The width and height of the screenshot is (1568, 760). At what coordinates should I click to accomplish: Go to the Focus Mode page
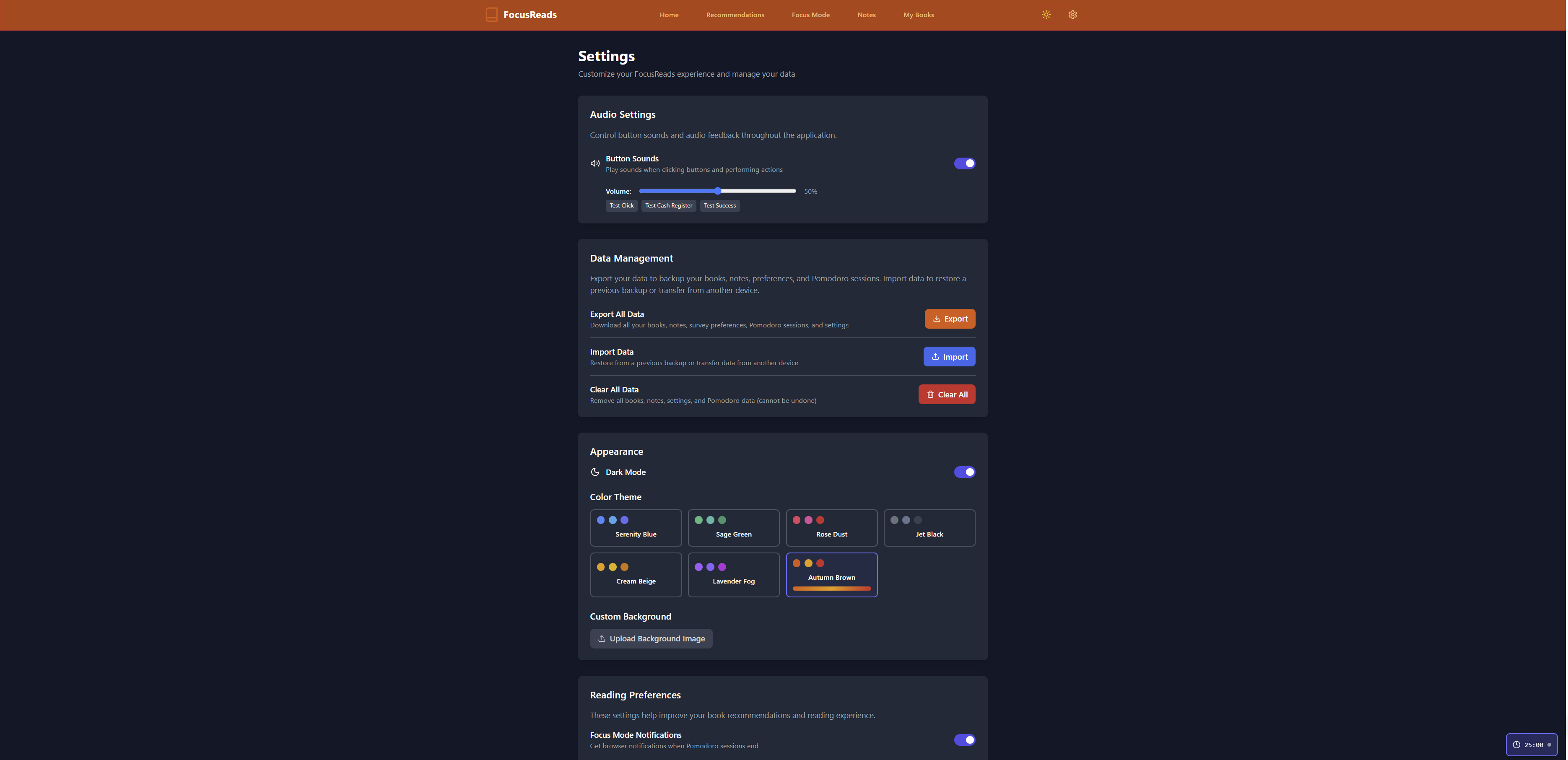pyautogui.click(x=810, y=15)
